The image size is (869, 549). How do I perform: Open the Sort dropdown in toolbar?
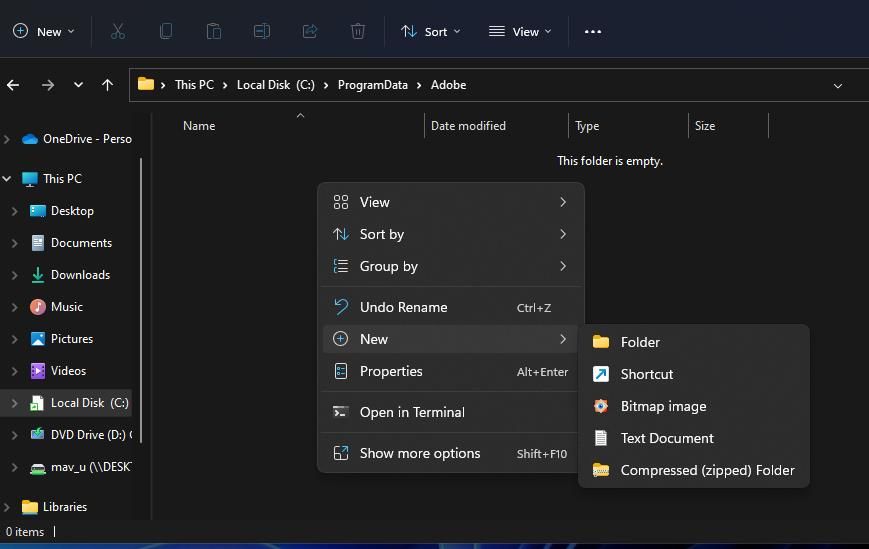[431, 32]
